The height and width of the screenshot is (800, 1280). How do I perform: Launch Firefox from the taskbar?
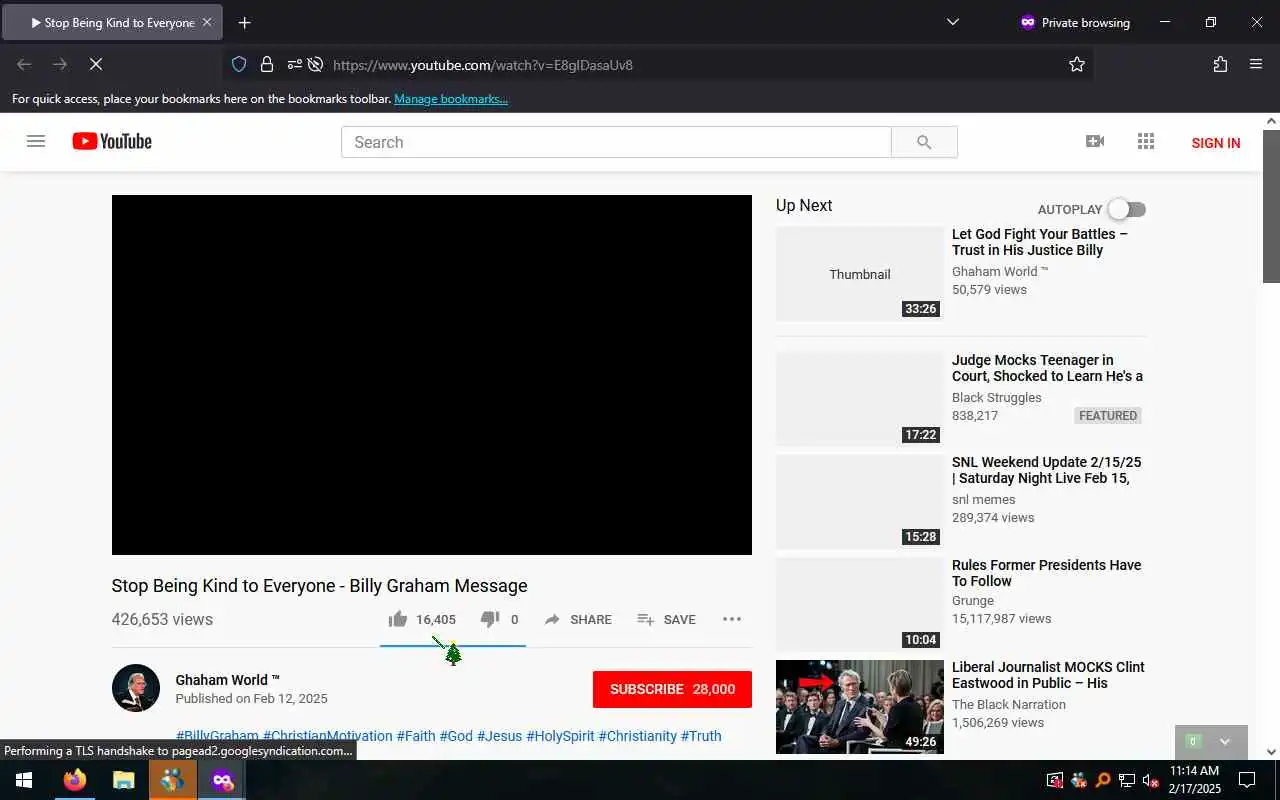click(x=75, y=780)
